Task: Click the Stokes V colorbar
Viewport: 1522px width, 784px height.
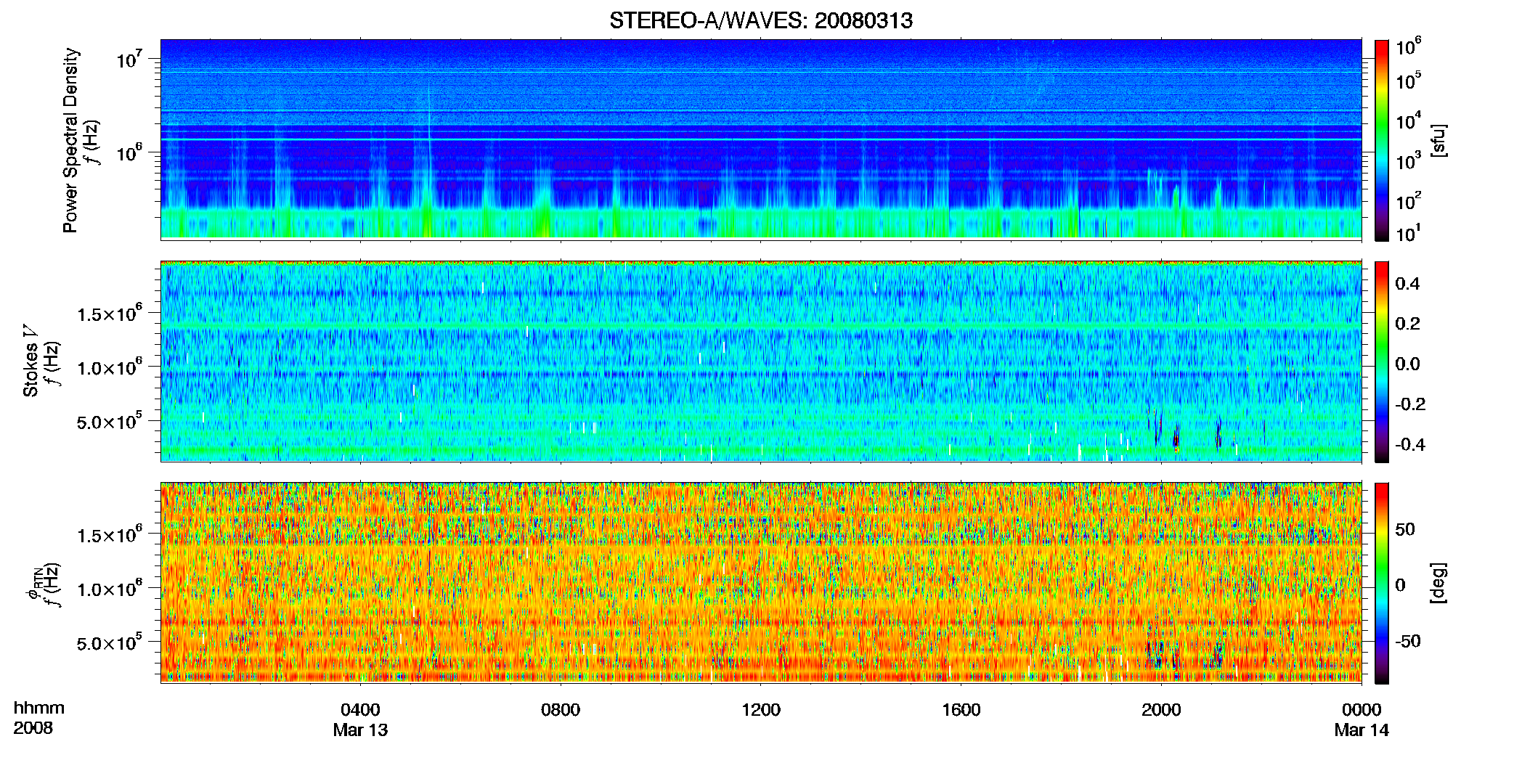Action: pyautogui.click(x=1382, y=362)
